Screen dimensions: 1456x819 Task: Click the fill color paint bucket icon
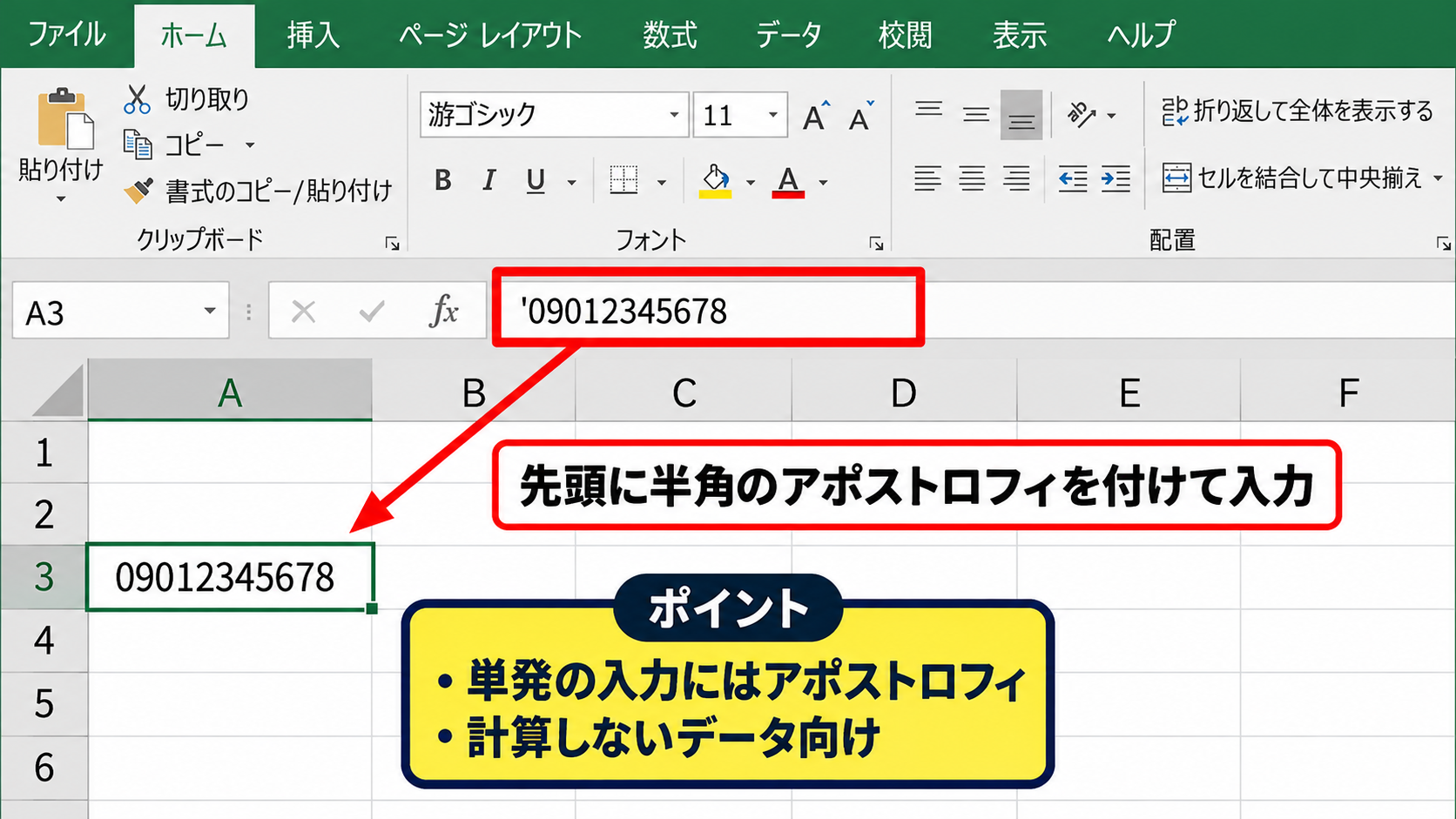(x=716, y=181)
